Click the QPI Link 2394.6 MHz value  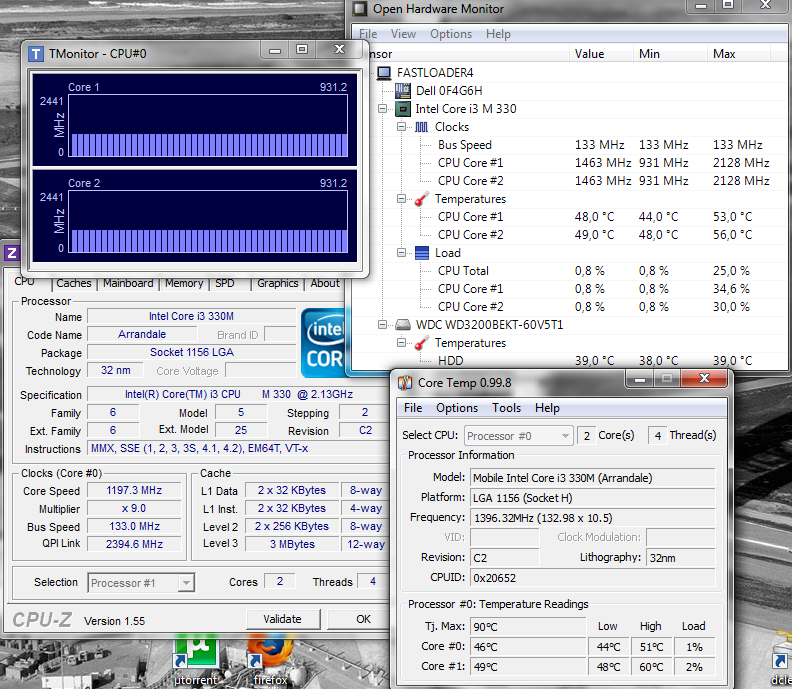134,544
